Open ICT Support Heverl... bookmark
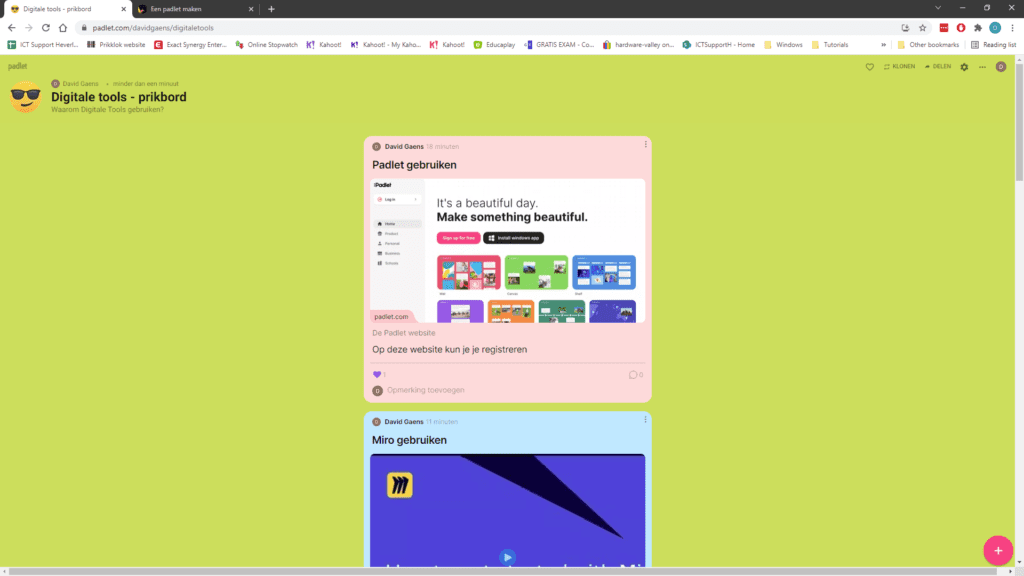Screen dimensions: 1024x576 [x=43, y=45]
